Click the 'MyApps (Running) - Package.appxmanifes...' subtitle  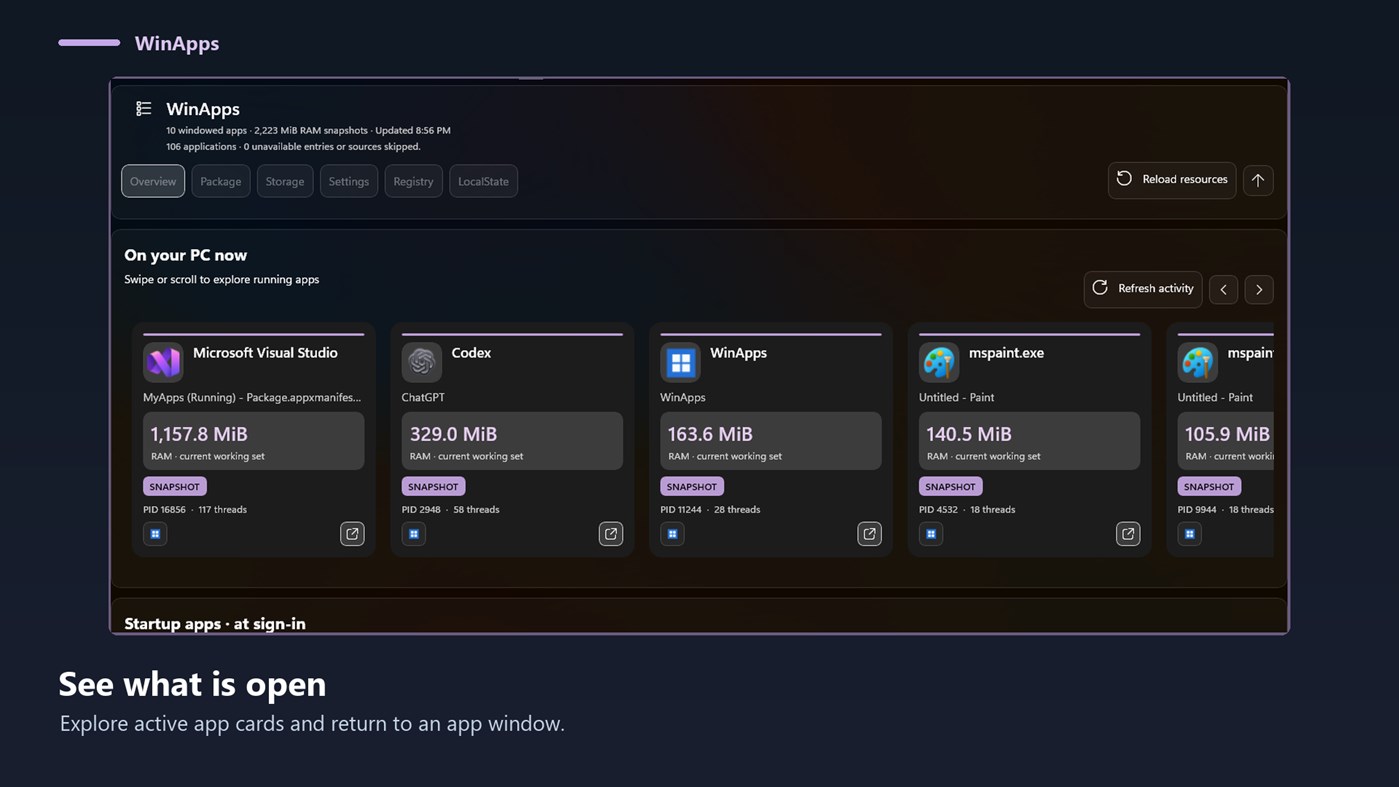click(252, 398)
